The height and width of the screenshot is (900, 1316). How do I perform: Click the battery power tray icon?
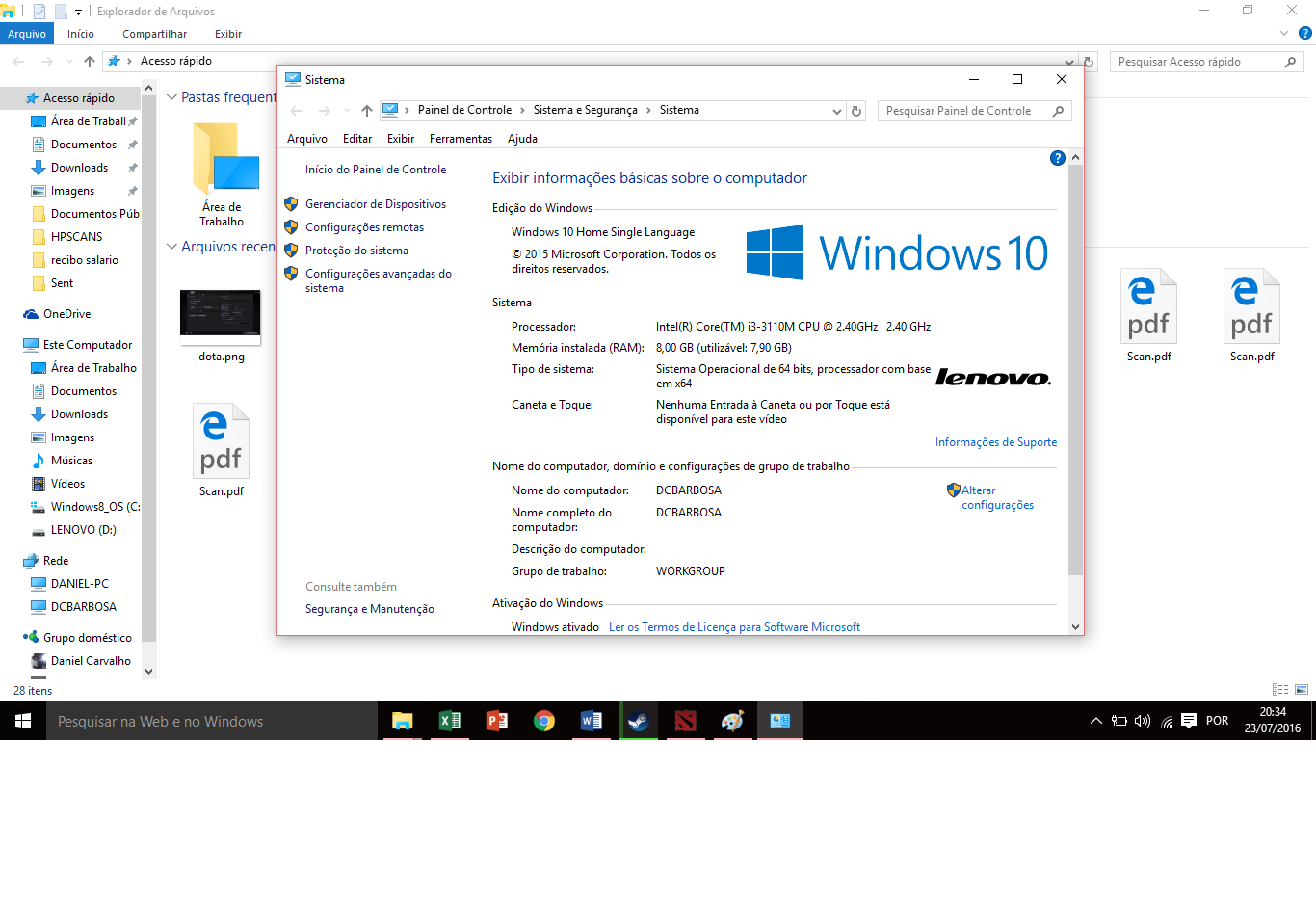pos(1119,721)
